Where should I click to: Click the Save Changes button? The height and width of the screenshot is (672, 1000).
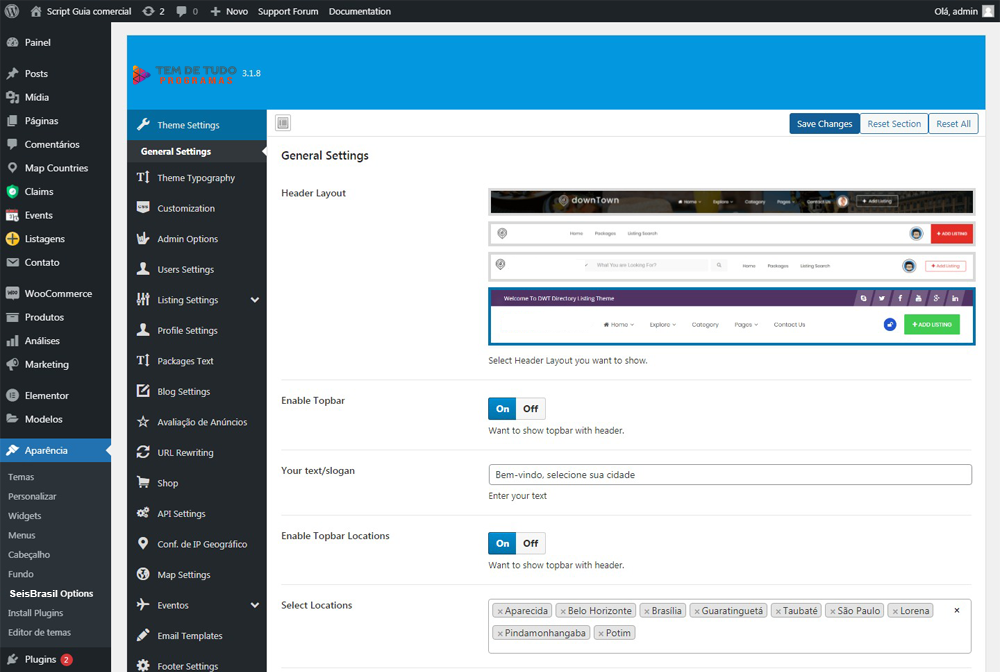pos(824,124)
